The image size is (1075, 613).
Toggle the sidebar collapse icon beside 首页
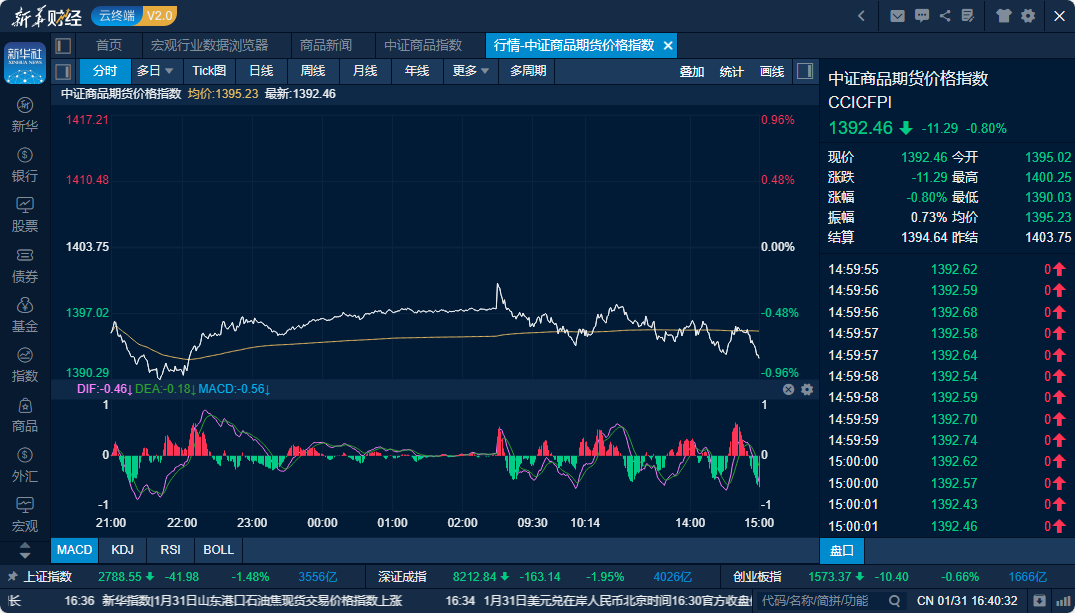63,45
